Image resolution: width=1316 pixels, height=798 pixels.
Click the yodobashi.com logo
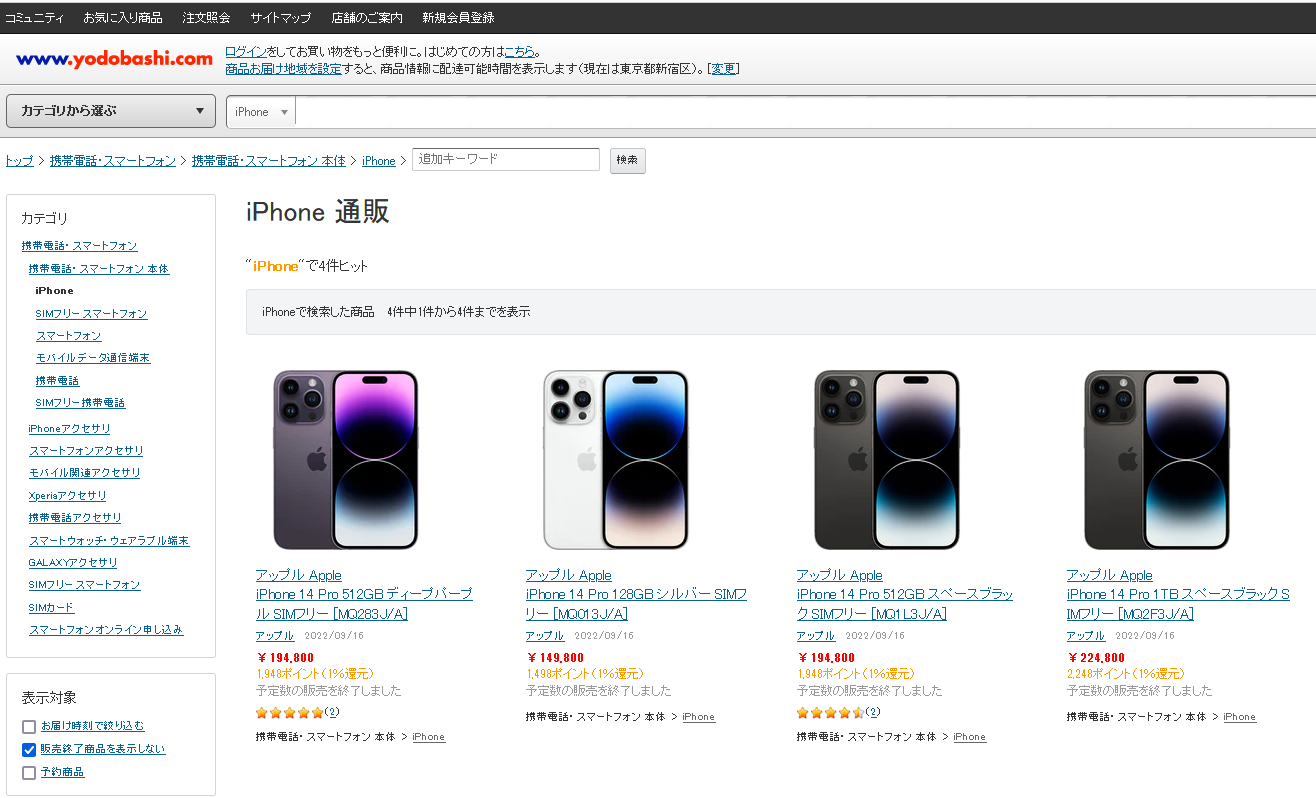114,59
